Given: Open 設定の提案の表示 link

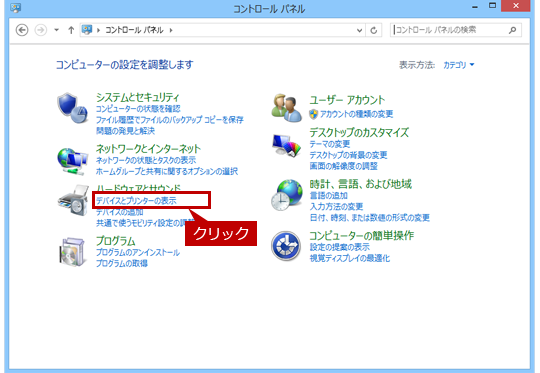Looking at the screenshot, I should (x=340, y=247).
